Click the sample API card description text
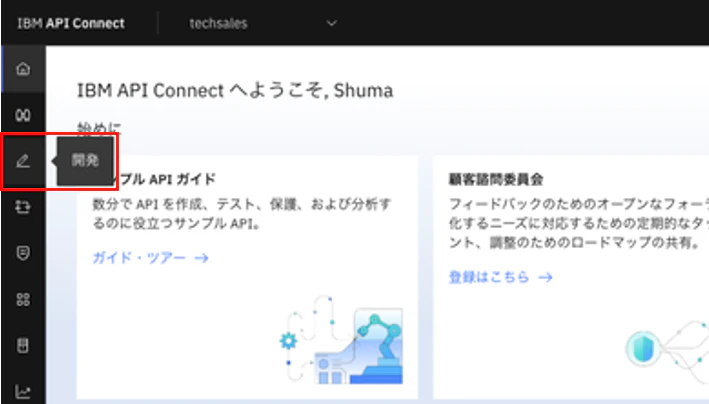The image size is (709, 404). 241,214
